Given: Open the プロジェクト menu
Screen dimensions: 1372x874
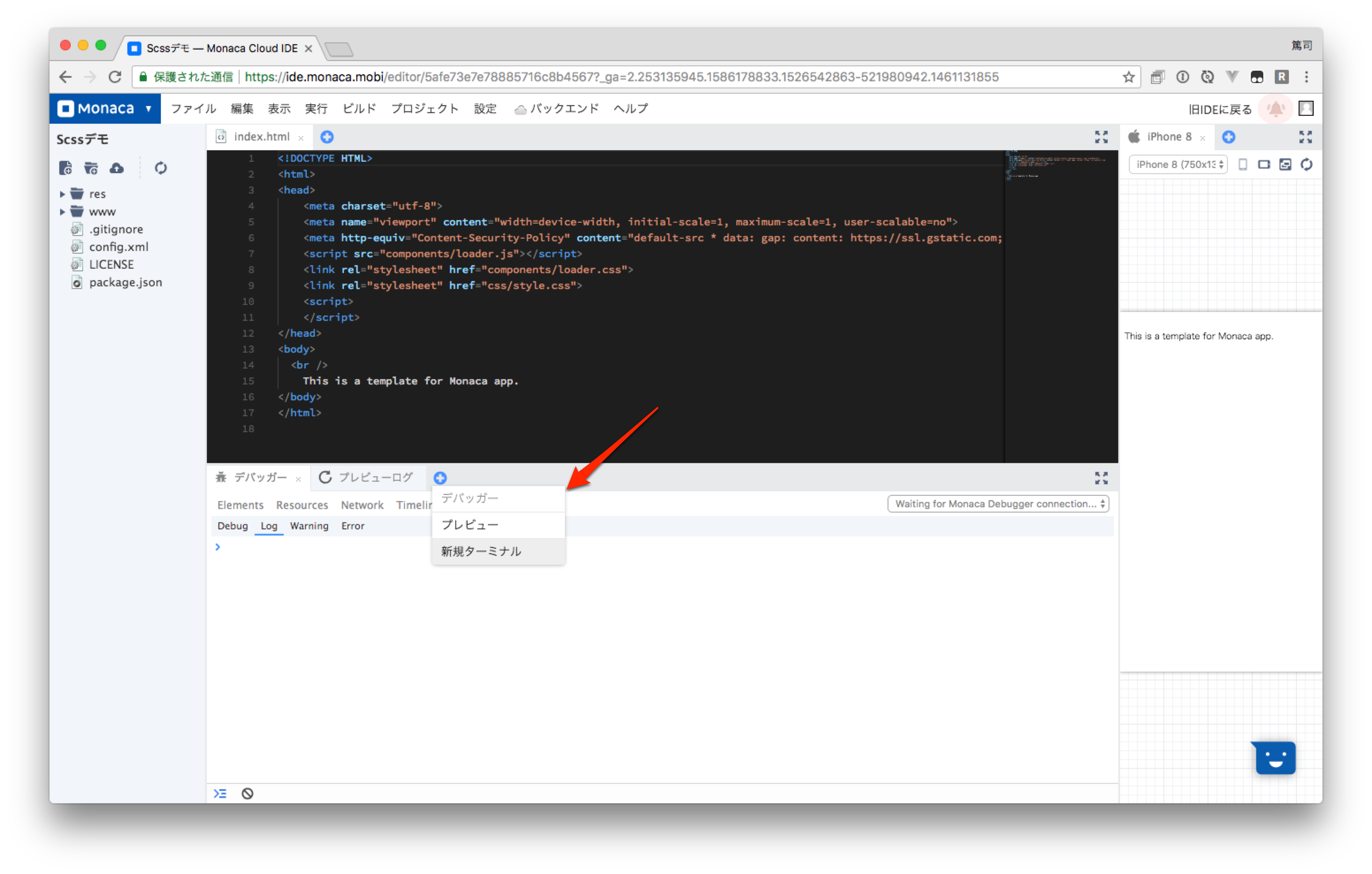Looking at the screenshot, I should 424,108.
